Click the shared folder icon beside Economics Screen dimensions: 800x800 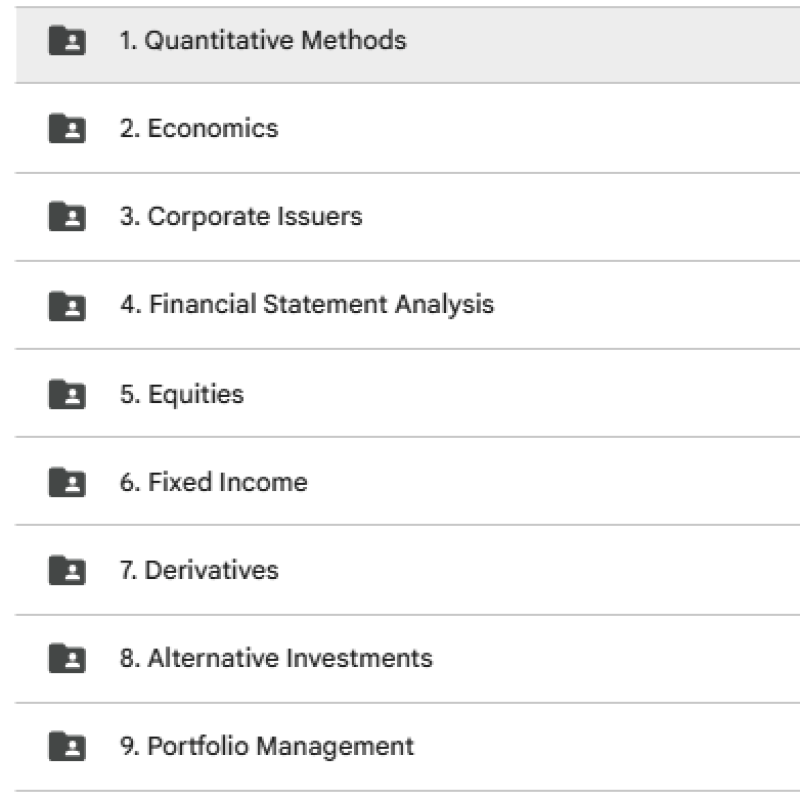pyautogui.click(x=67, y=128)
